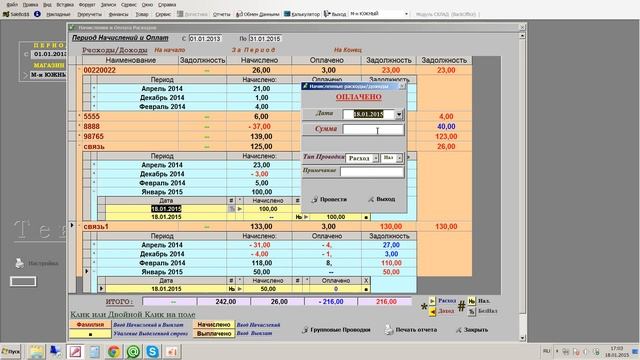Expand the 5555 row
640x360 pixels.
80,116
